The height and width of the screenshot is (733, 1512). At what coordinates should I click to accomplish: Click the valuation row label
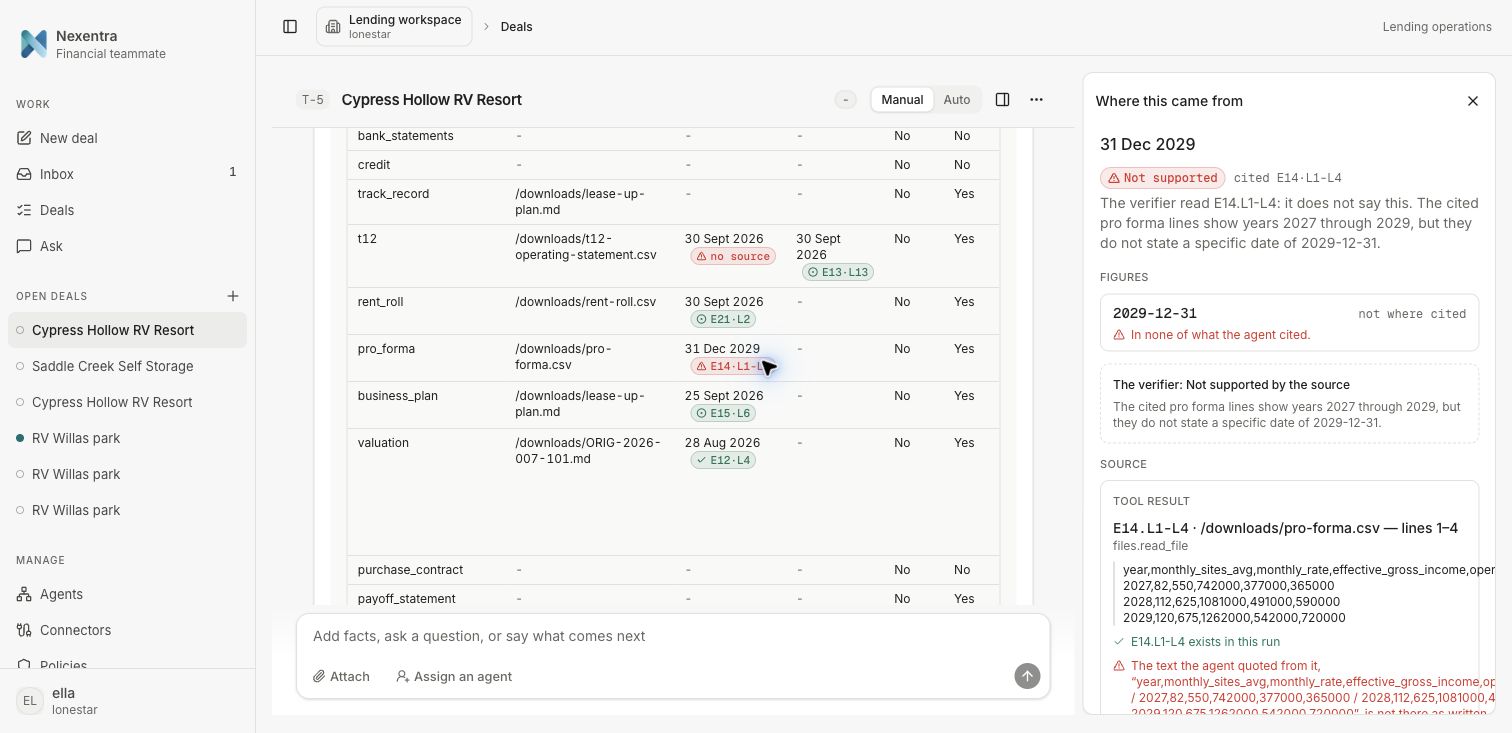pyautogui.click(x=383, y=443)
